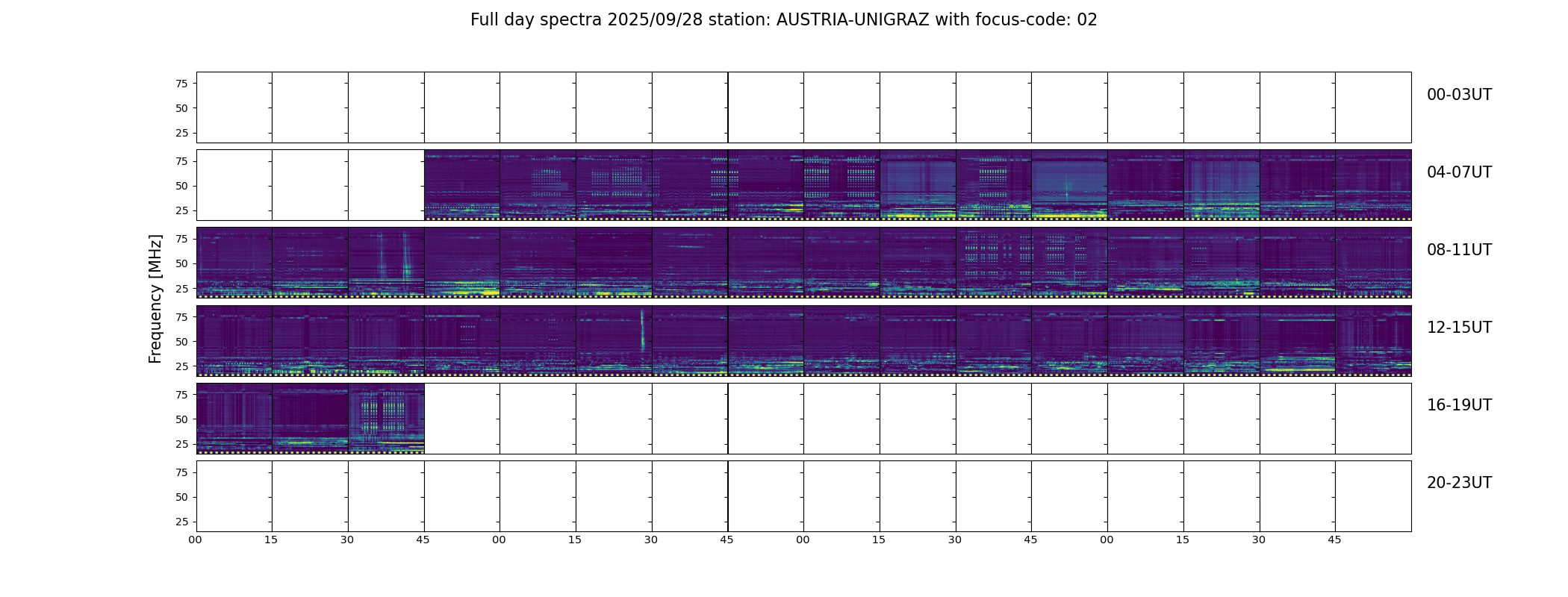Open the last spectrum tile in the 12-15UT row
1568x597 pixels.
coord(1373,340)
